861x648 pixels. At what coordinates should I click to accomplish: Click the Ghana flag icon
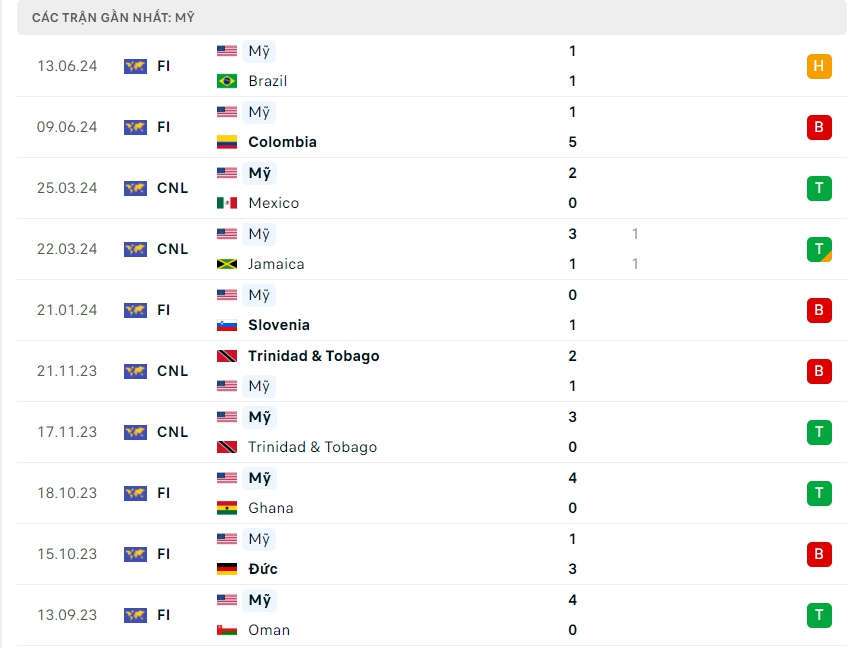pyautogui.click(x=227, y=508)
